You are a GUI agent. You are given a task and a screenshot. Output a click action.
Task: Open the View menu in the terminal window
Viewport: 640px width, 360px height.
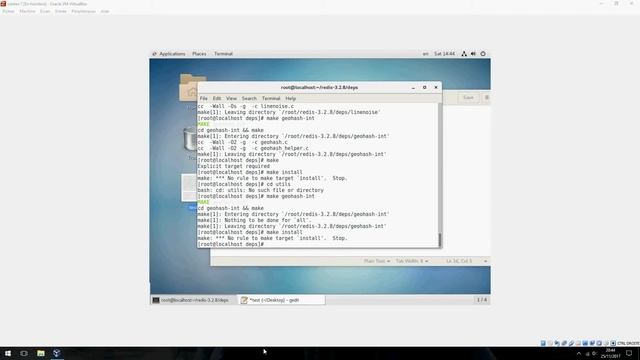coord(231,98)
